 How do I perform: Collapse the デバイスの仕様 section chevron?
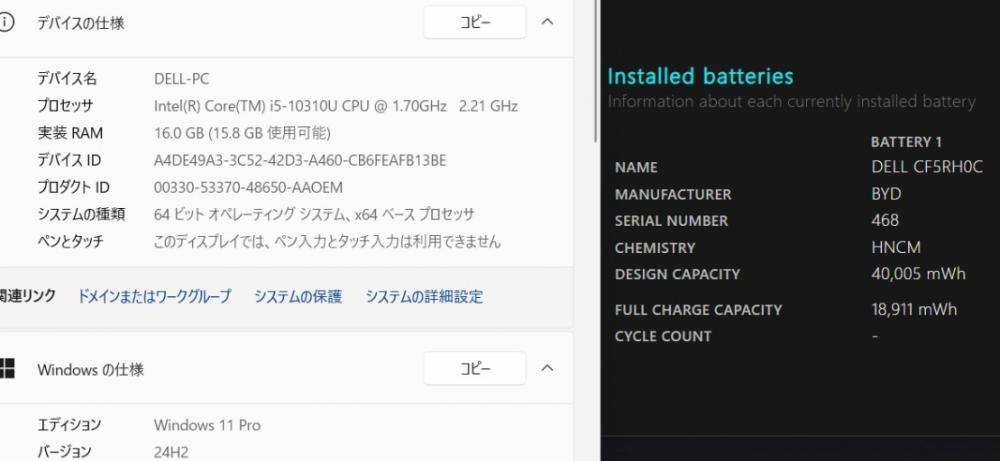pos(547,22)
